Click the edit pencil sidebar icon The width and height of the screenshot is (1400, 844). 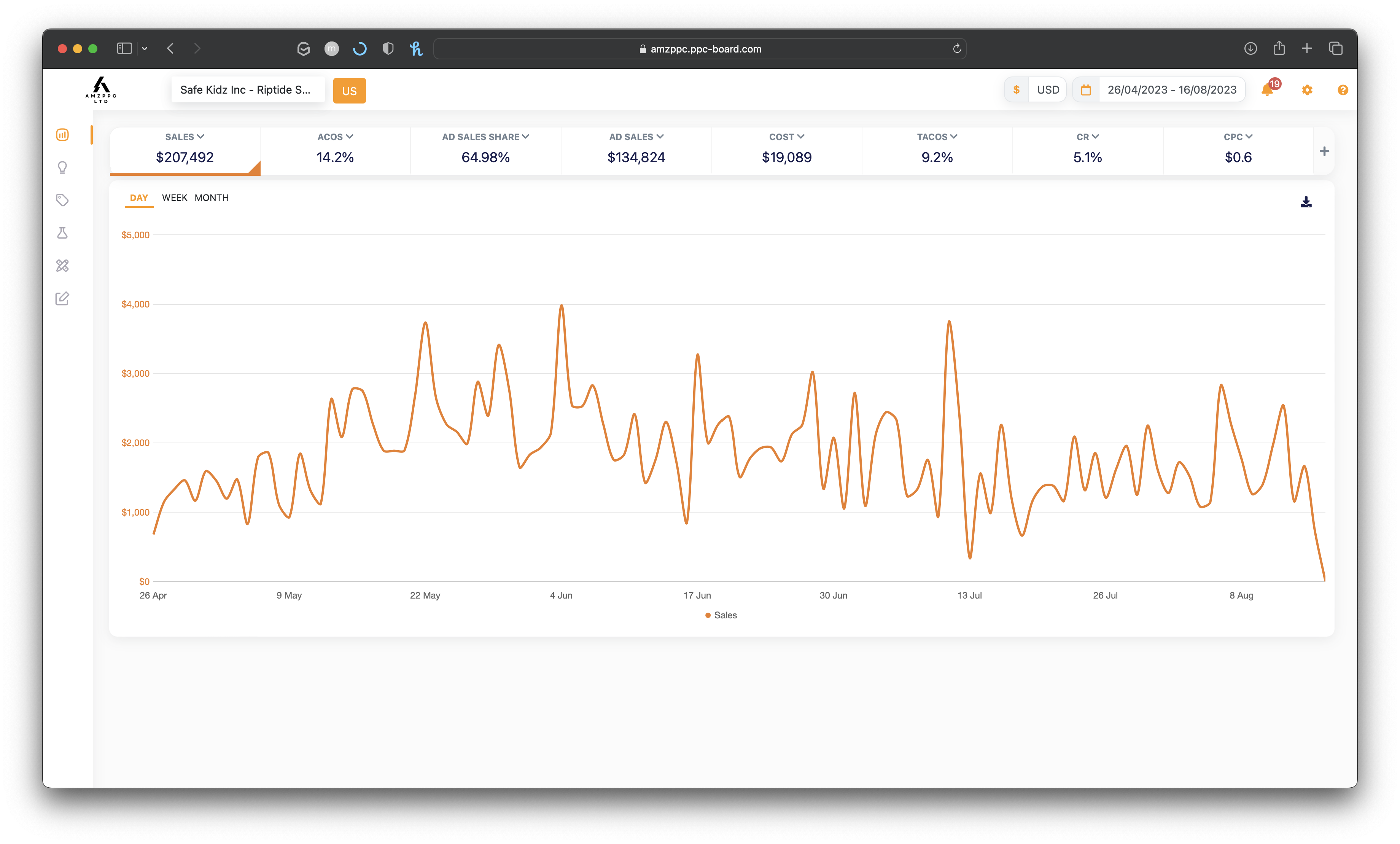tap(62, 298)
